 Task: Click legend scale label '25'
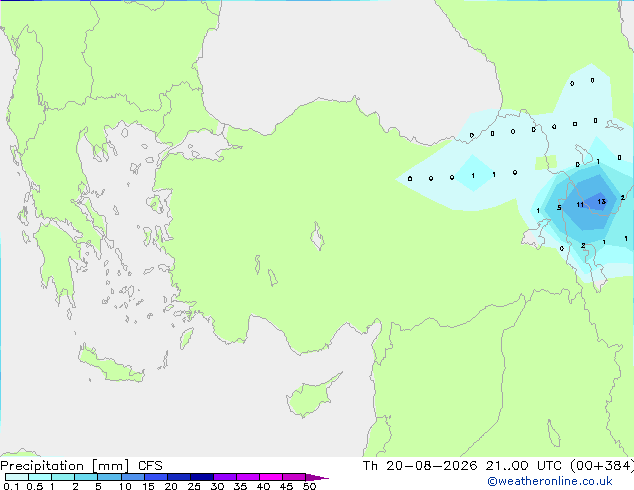pyautogui.click(x=194, y=486)
